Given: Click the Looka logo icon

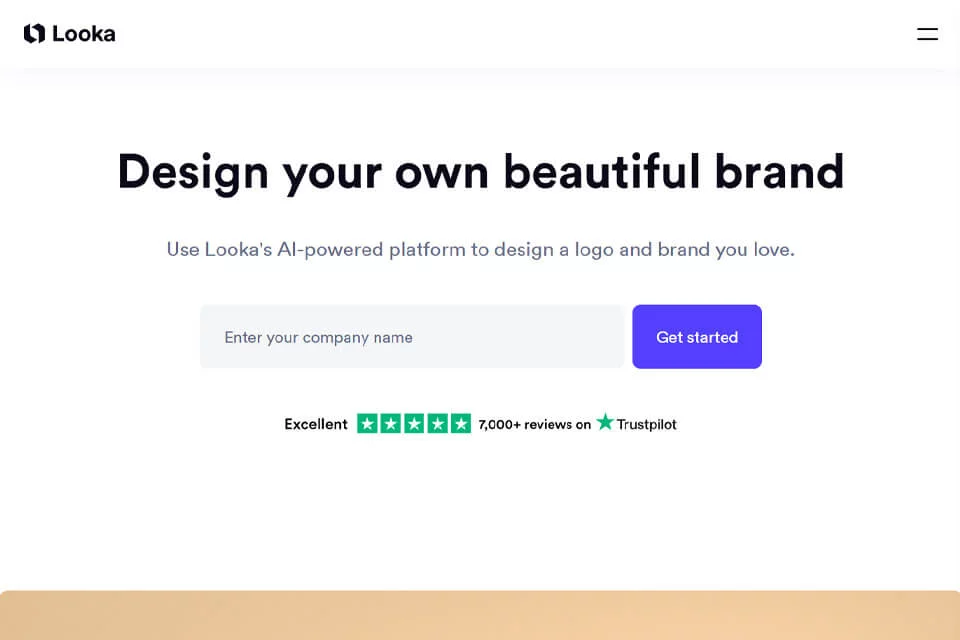Looking at the screenshot, I should (x=34, y=34).
